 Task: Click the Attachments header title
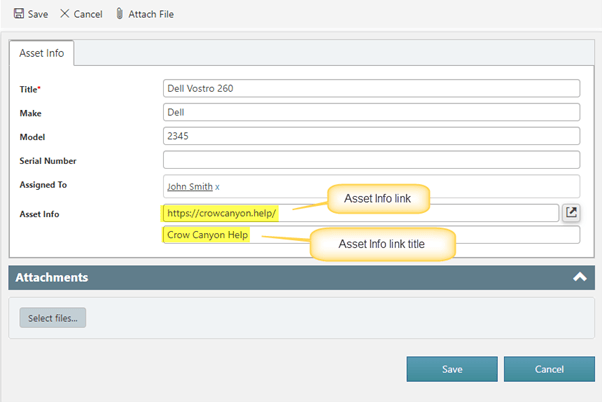[52, 277]
